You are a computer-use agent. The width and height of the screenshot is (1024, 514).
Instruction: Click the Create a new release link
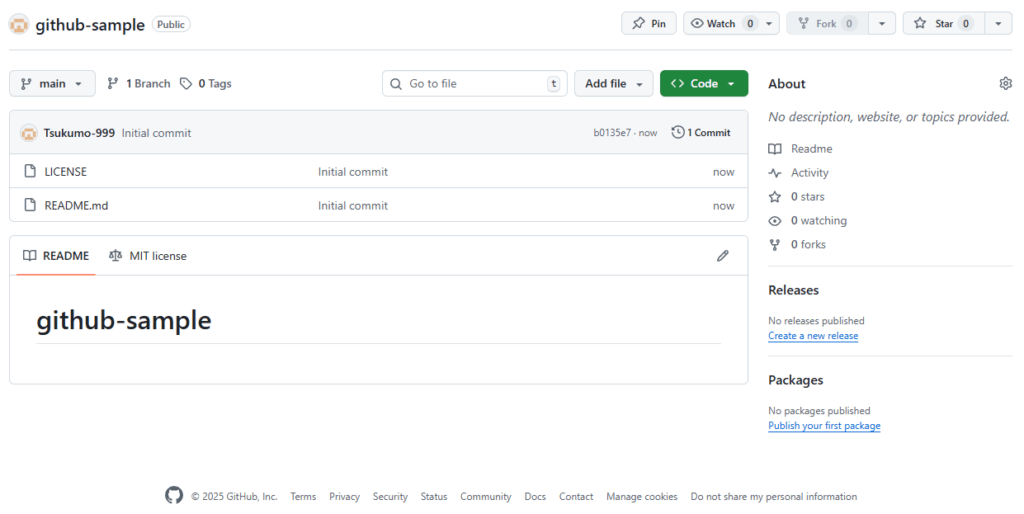[812, 336]
